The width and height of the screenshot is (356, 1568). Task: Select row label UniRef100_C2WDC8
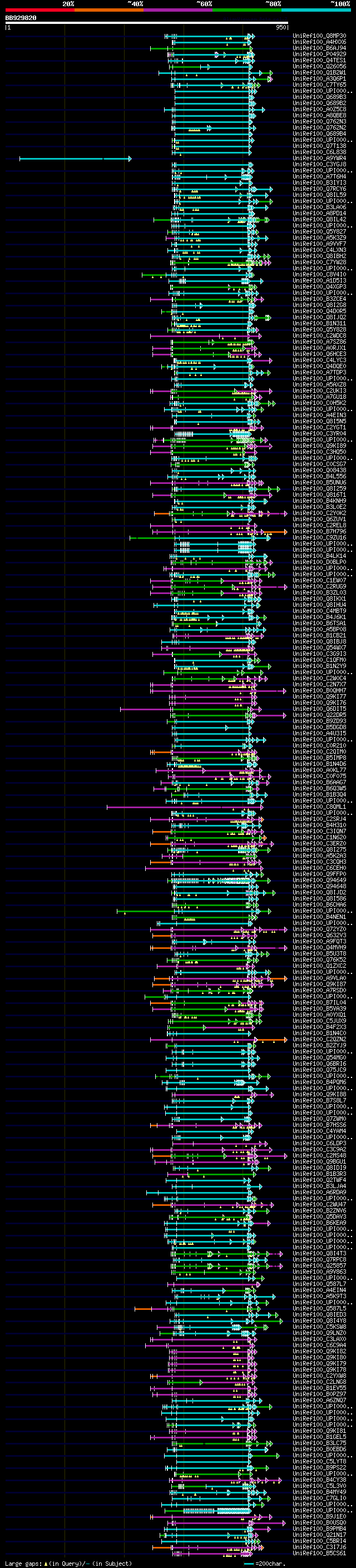click(319, 335)
